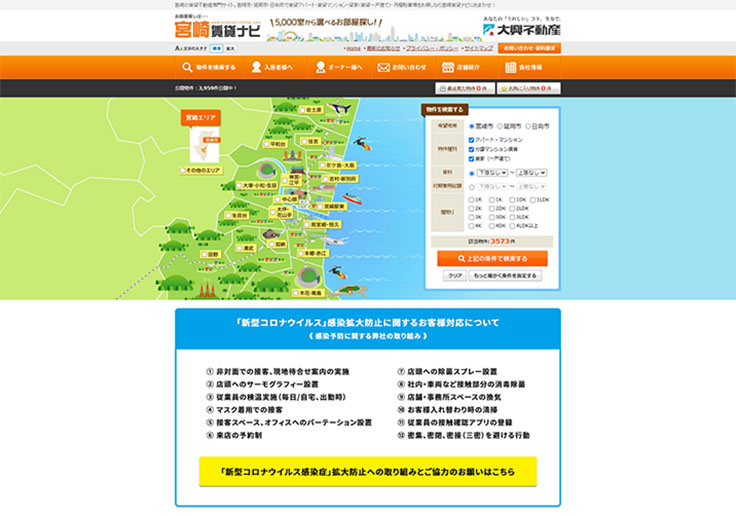Click the Home link in the header
736x516 pixels.
[x=353, y=48]
